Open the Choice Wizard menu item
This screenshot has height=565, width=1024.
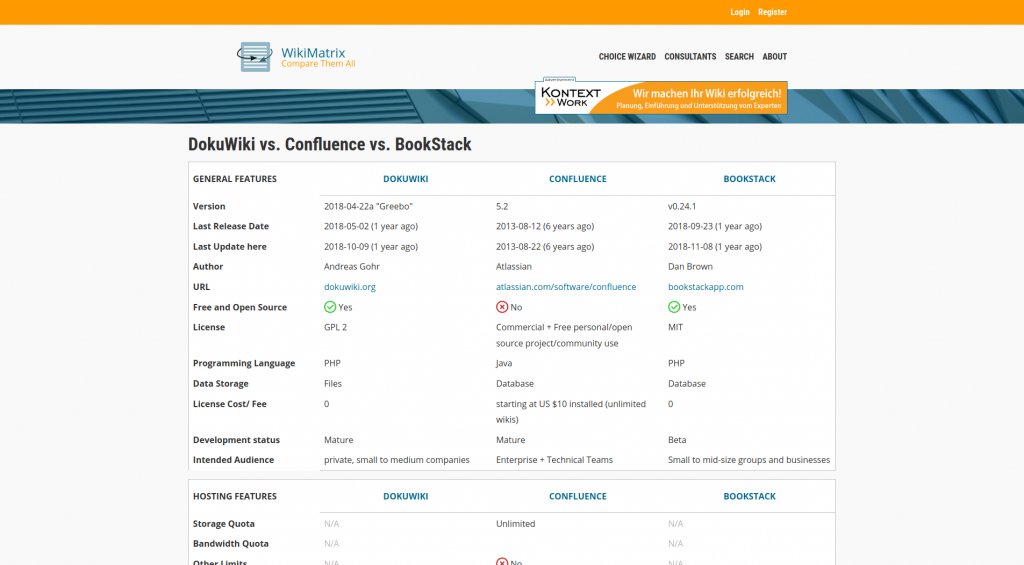[x=627, y=57]
